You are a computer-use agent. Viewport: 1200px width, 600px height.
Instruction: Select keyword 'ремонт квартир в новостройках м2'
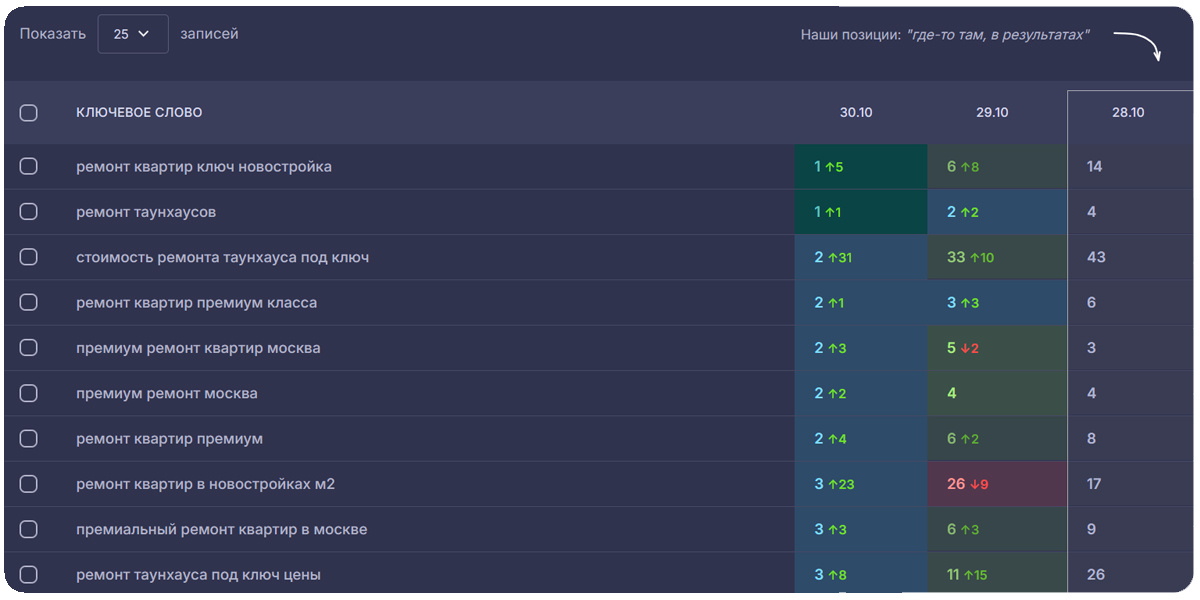[x=206, y=484]
